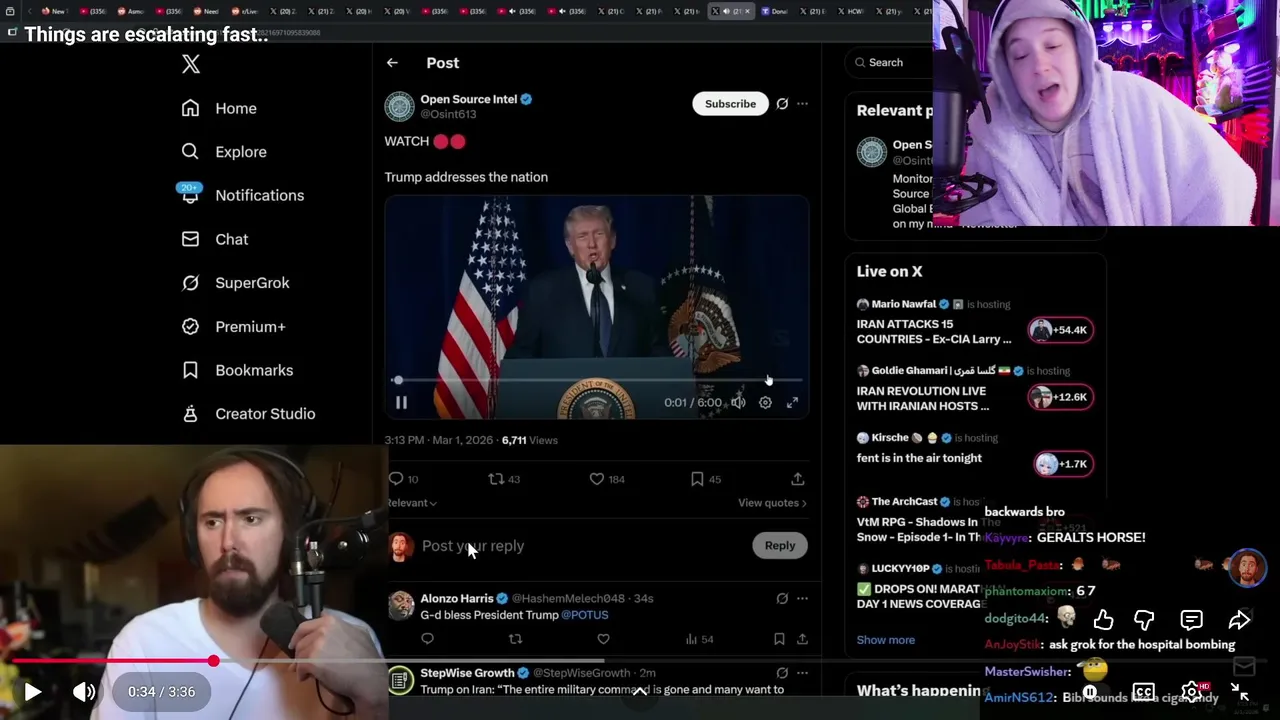Toggle closed captions CC button

click(x=1143, y=692)
